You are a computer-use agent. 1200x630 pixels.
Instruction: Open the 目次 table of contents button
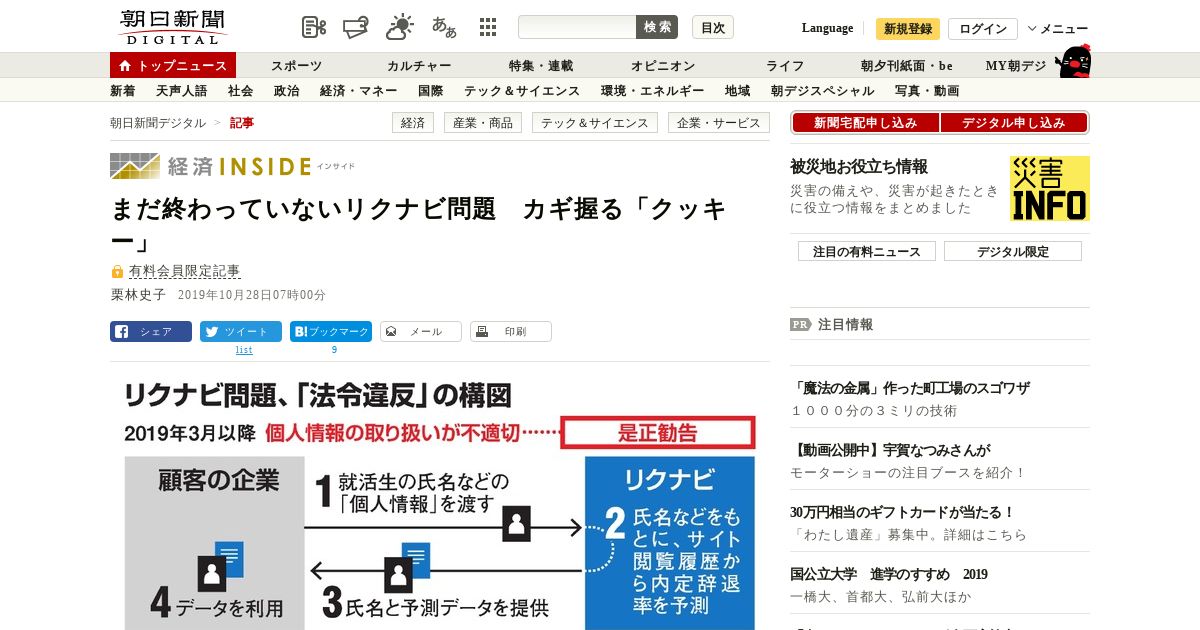pos(713,27)
